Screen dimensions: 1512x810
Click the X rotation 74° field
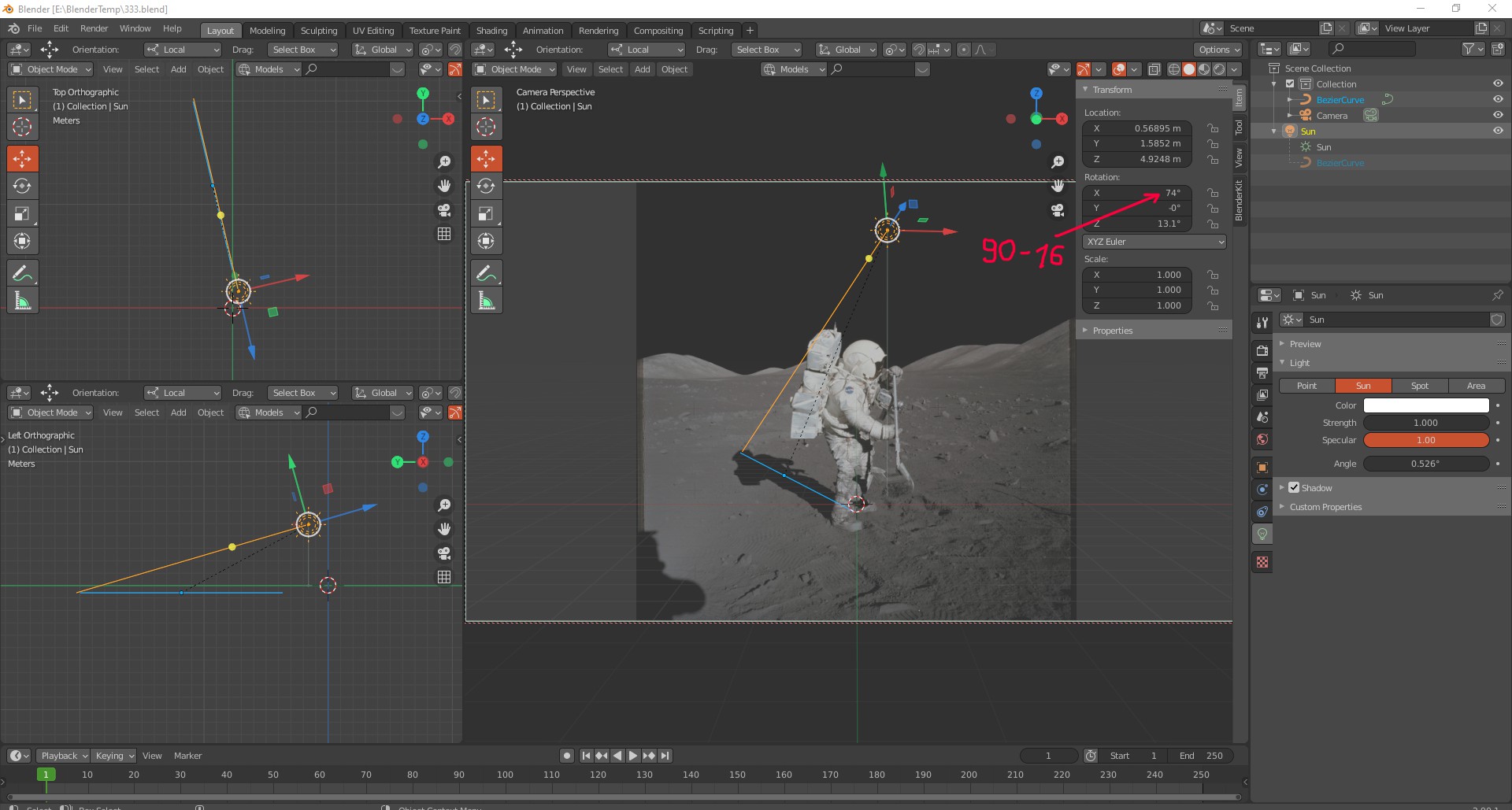click(x=1137, y=193)
